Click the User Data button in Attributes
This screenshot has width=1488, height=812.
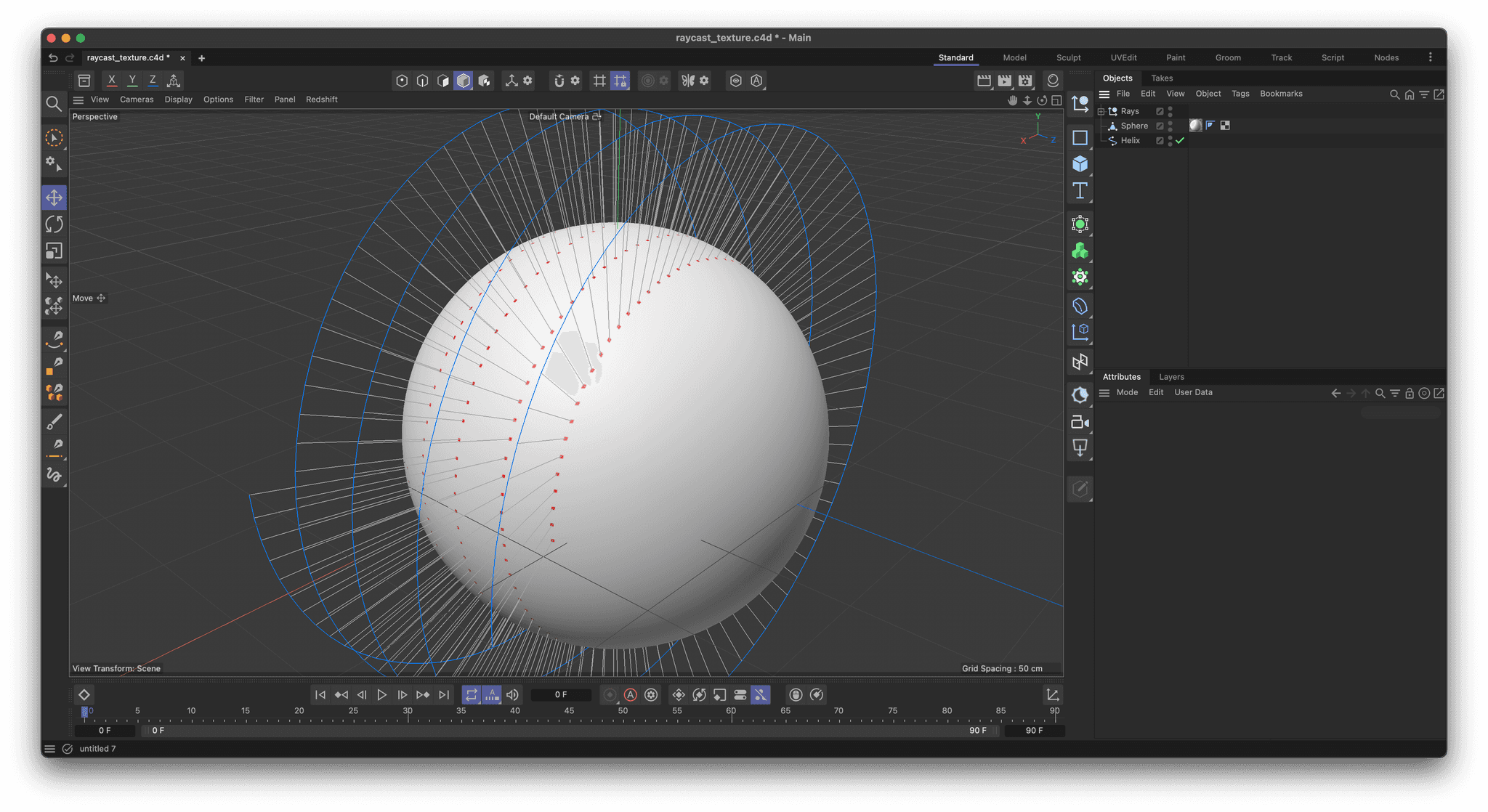(x=1193, y=392)
